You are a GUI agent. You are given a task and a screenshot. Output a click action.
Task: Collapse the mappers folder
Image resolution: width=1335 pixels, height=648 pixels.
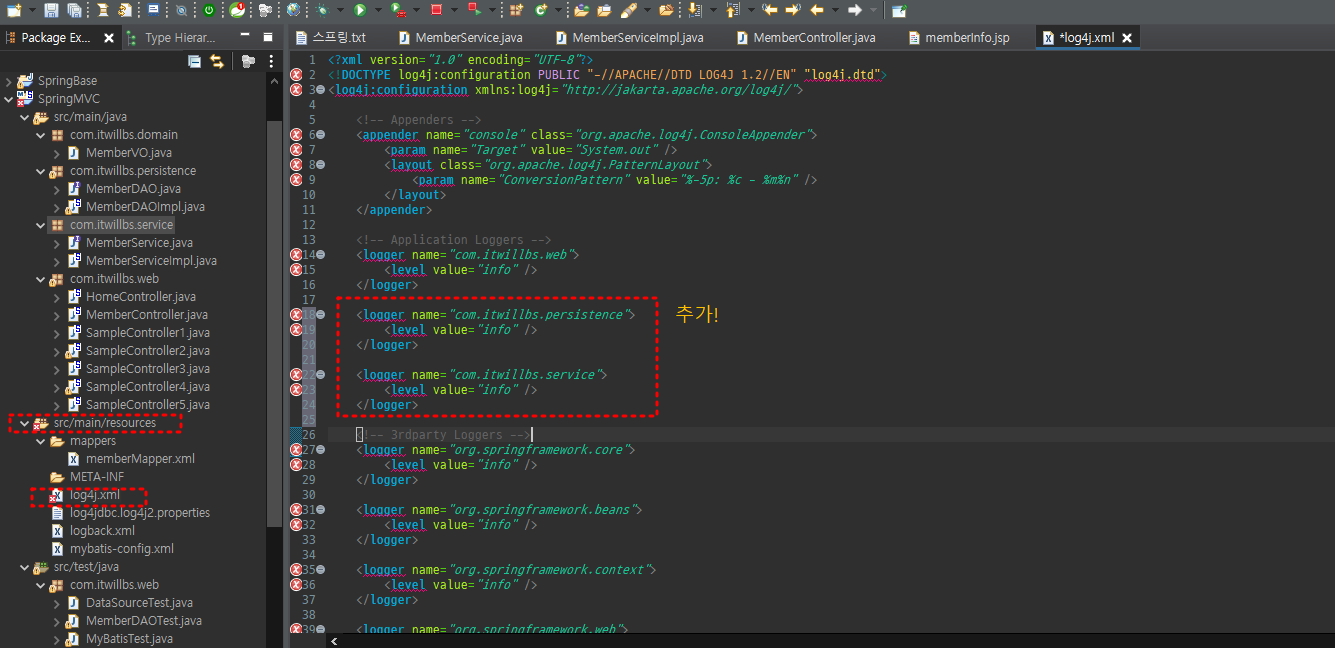click(40, 440)
